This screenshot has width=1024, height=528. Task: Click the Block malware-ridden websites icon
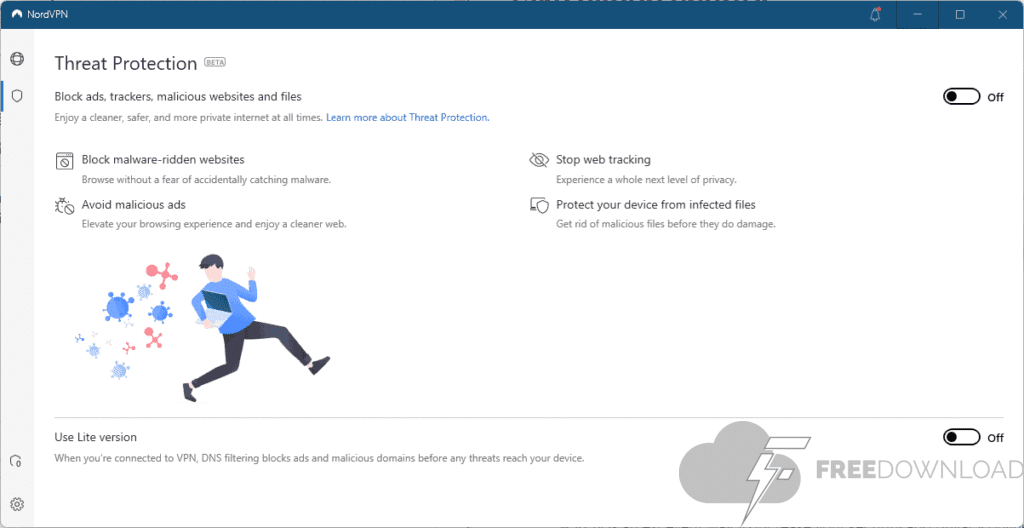65,160
